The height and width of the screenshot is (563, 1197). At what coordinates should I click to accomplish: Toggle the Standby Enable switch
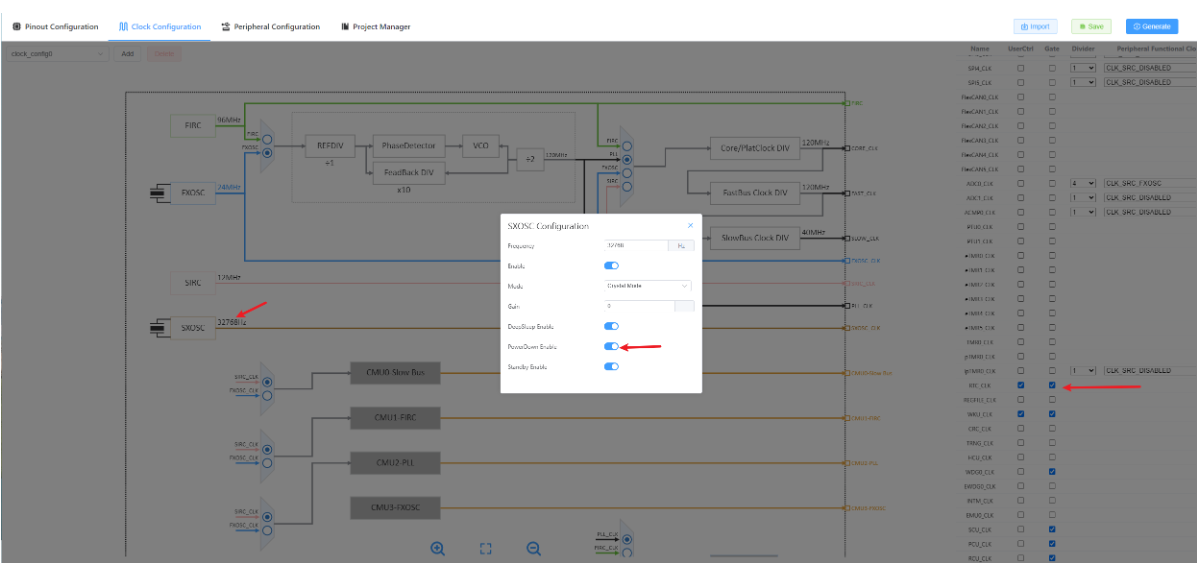tap(611, 367)
